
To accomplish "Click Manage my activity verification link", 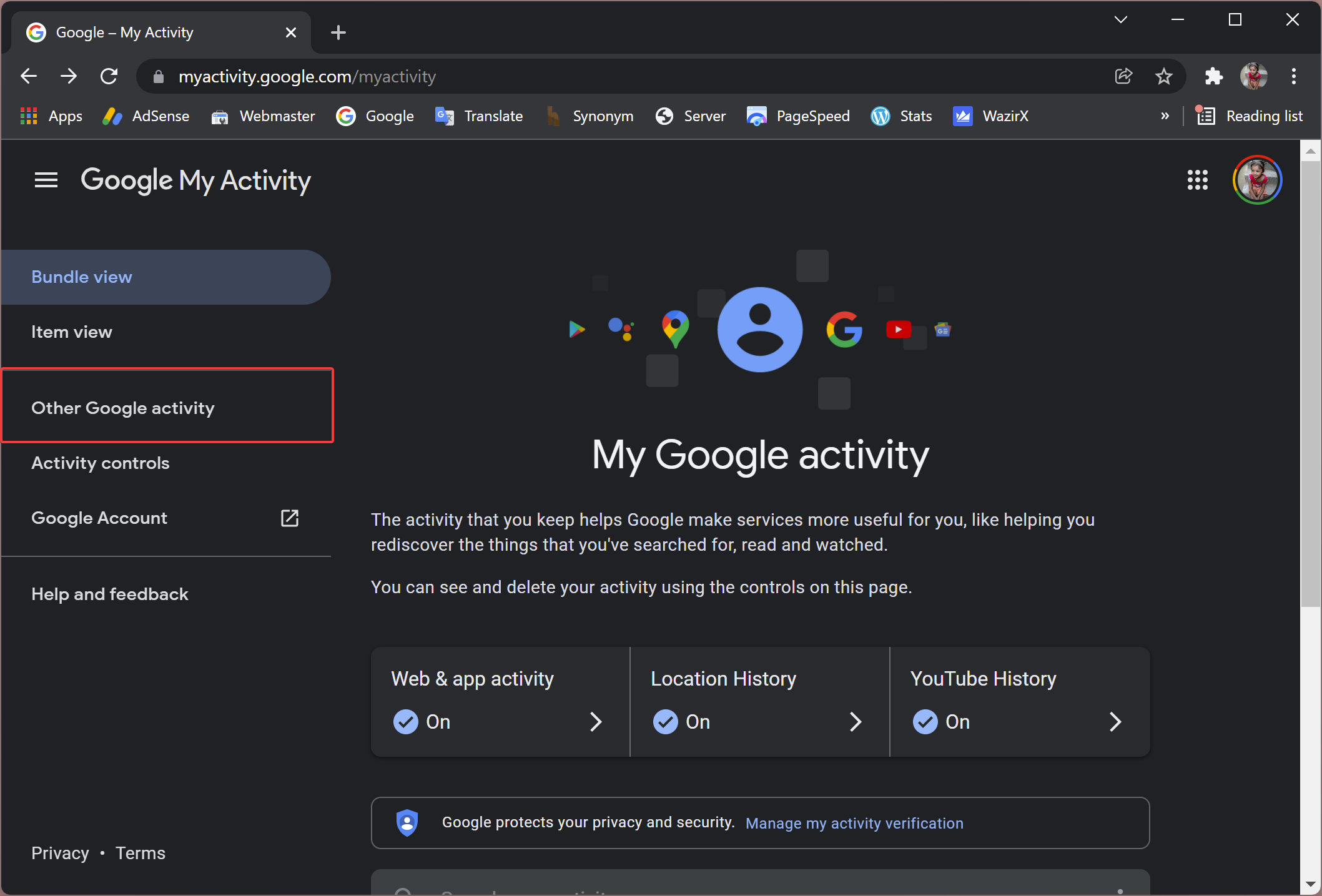I will pyautogui.click(x=854, y=824).
